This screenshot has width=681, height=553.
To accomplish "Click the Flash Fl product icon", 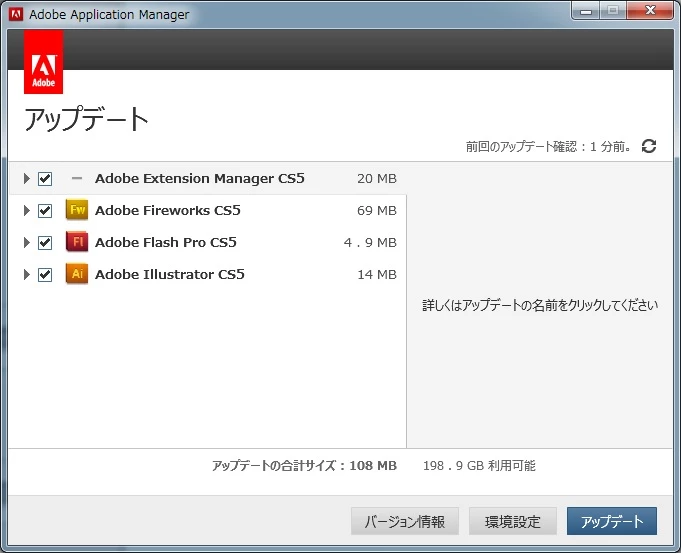I will [x=77, y=242].
